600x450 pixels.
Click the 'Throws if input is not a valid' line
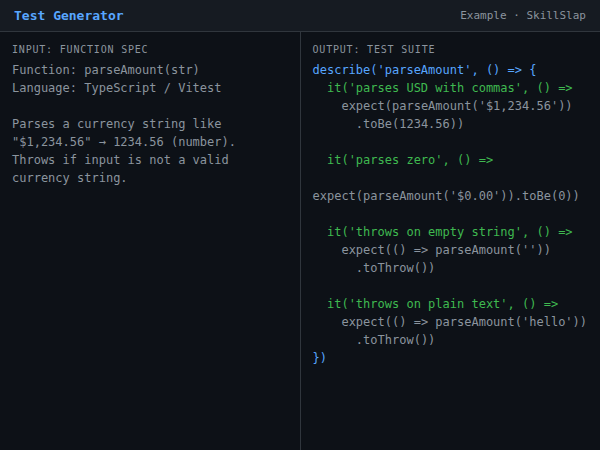point(116,160)
